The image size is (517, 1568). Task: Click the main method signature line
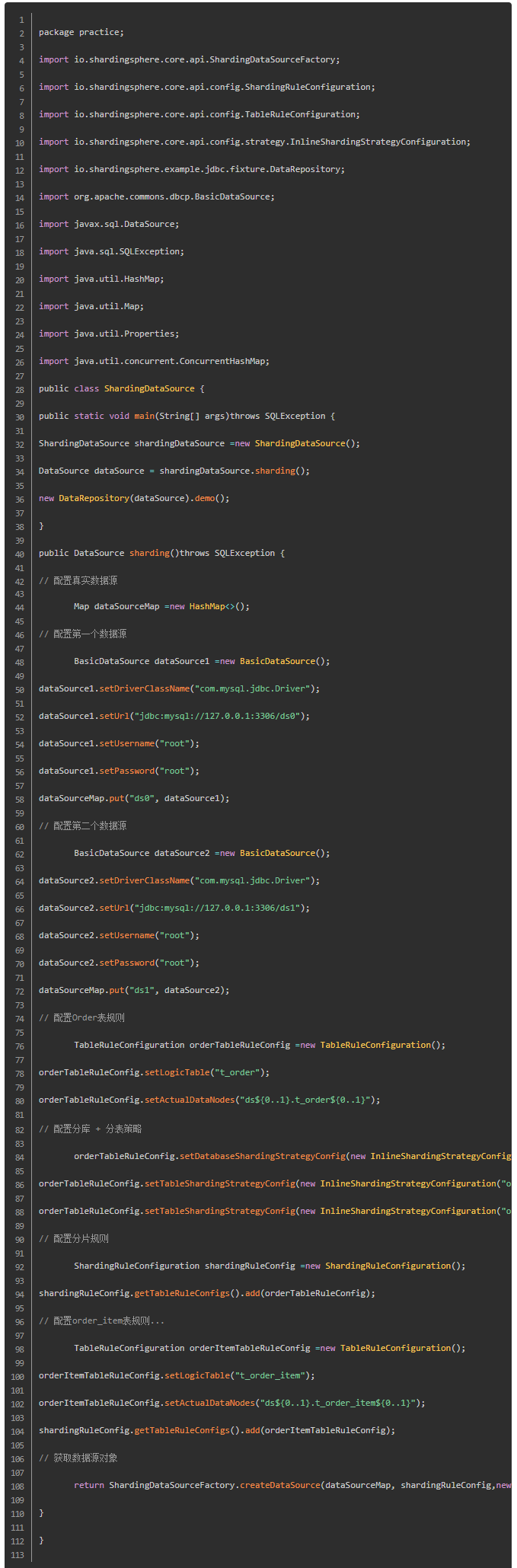pos(187,416)
